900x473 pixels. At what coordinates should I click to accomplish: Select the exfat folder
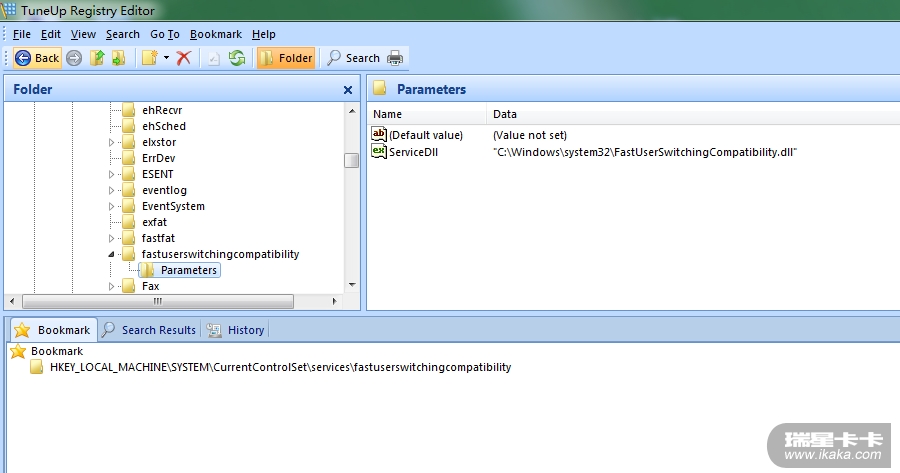[x=154, y=222]
